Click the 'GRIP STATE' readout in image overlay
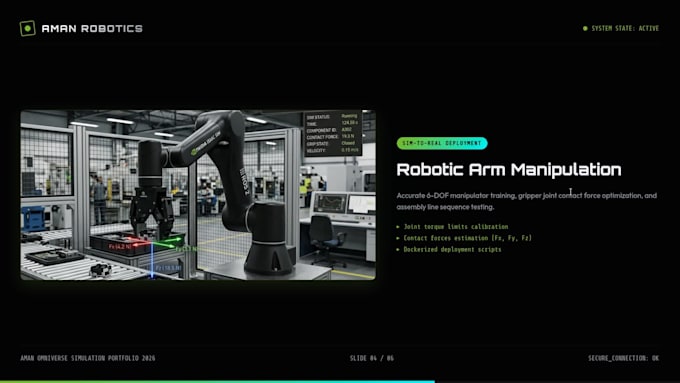 [x=331, y=144]
